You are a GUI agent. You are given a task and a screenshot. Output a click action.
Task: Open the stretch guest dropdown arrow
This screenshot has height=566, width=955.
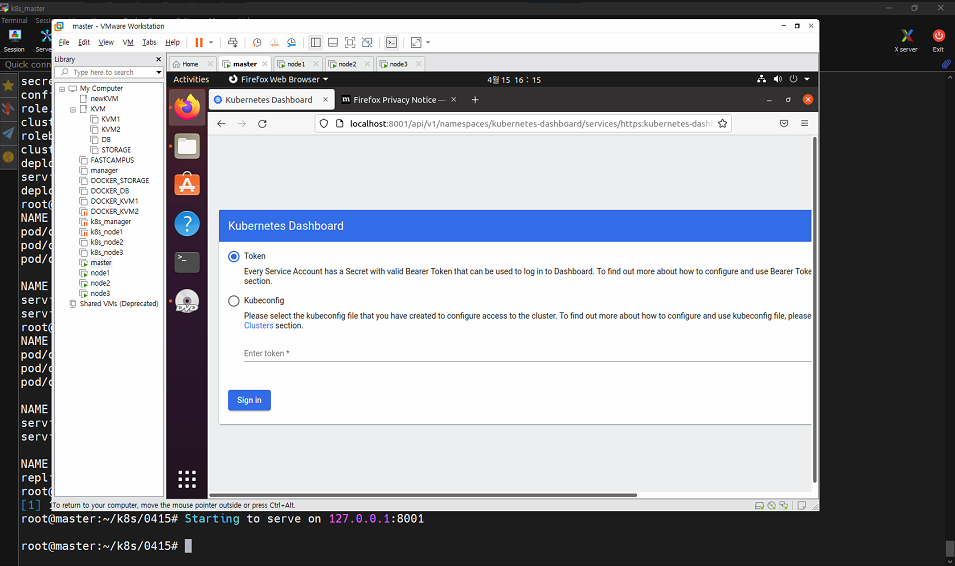coord(428,43)
